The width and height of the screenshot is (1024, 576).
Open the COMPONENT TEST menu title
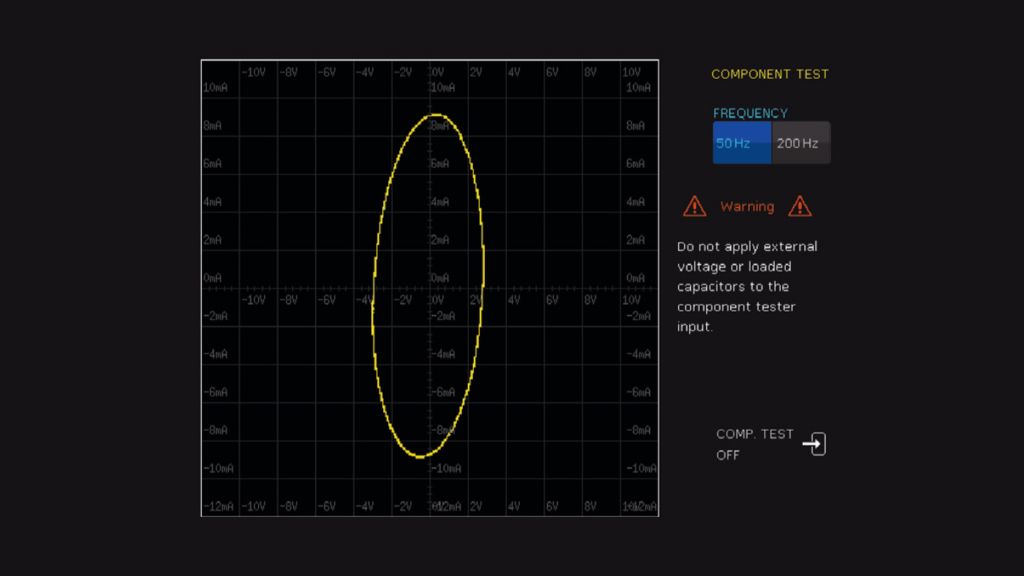(x=769, y=74)
